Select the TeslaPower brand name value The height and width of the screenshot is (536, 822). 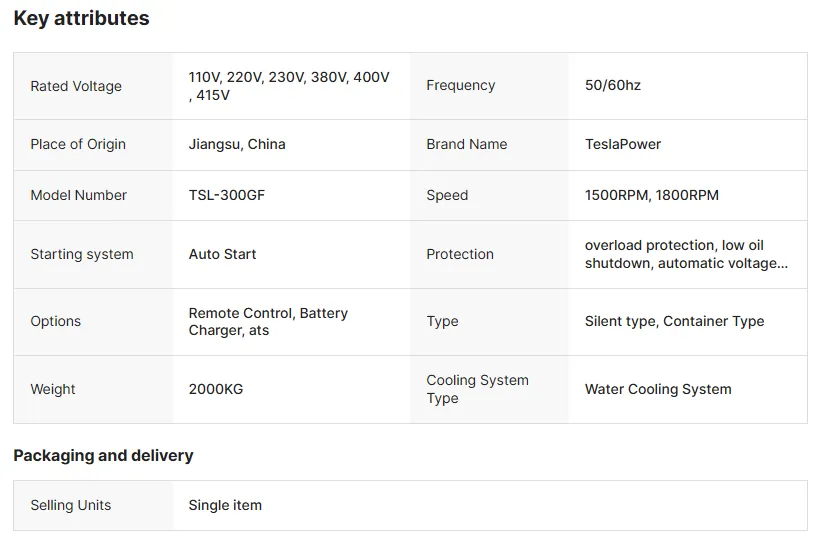[x=623, y=144]
